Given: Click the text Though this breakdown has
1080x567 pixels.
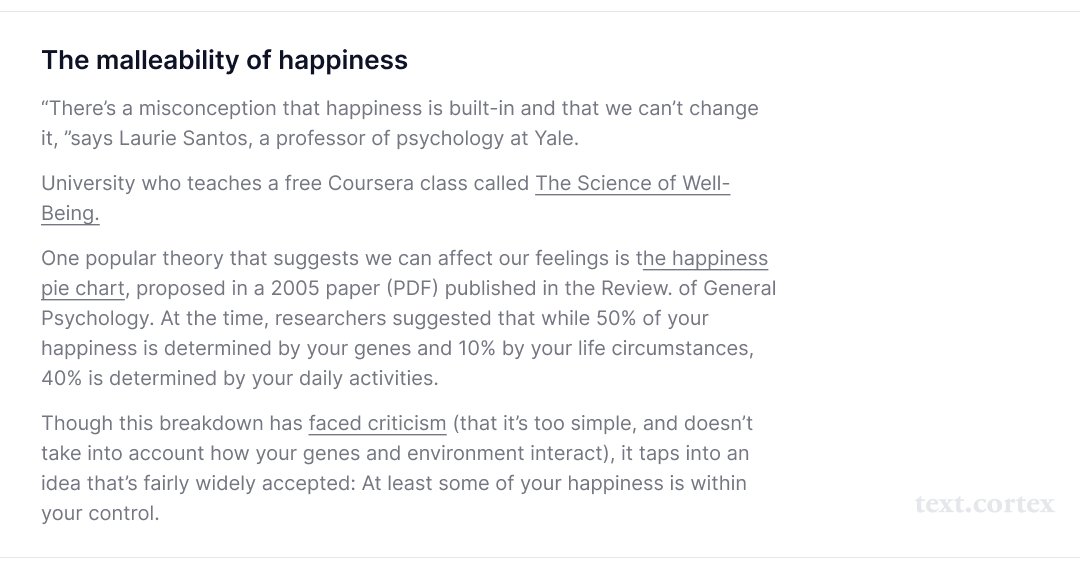Looking at the screenshot, I should click(x=172, y=423).
